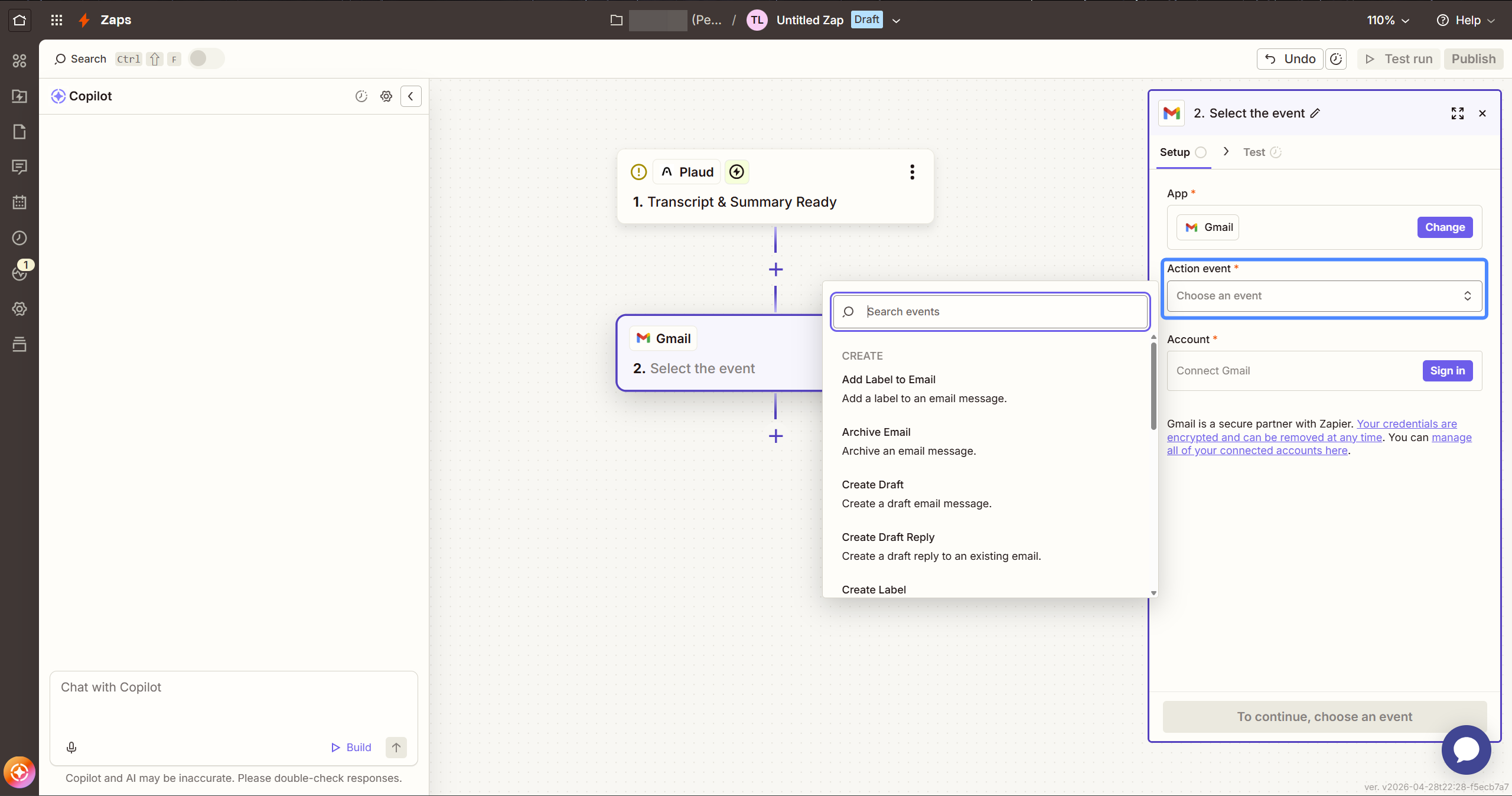
Task: Click the event list scrollbar
Action: point(1153,386)
